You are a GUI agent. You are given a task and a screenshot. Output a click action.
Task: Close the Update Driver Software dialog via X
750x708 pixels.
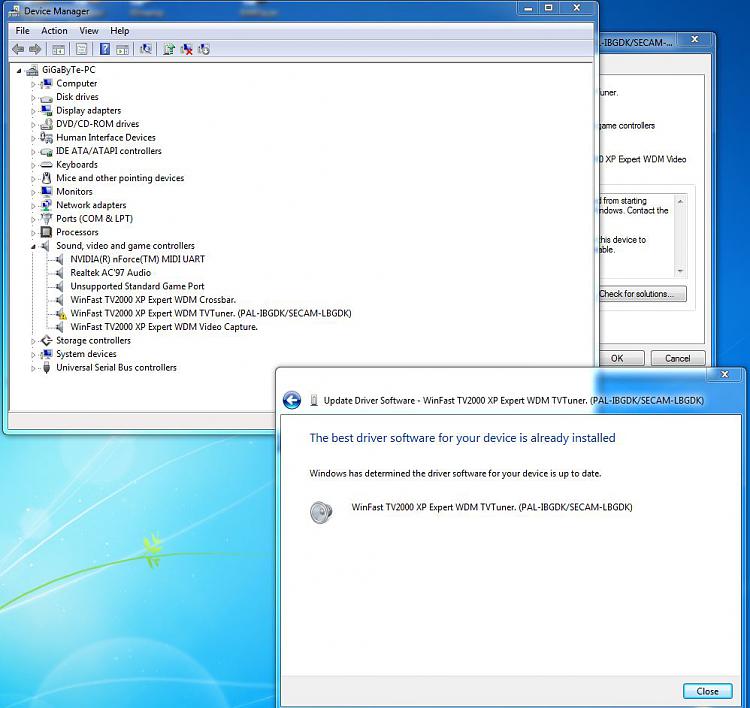[x=725, y=374]
